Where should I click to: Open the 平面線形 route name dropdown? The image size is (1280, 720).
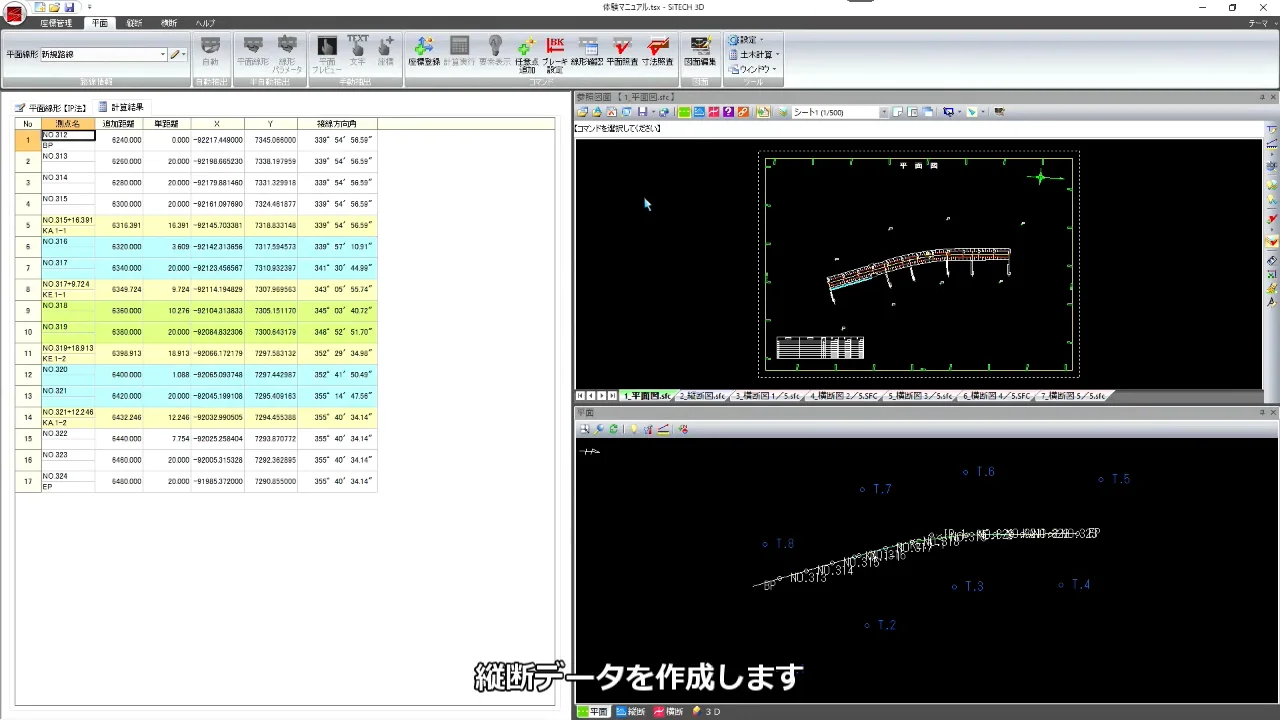(x=163, y=55)
